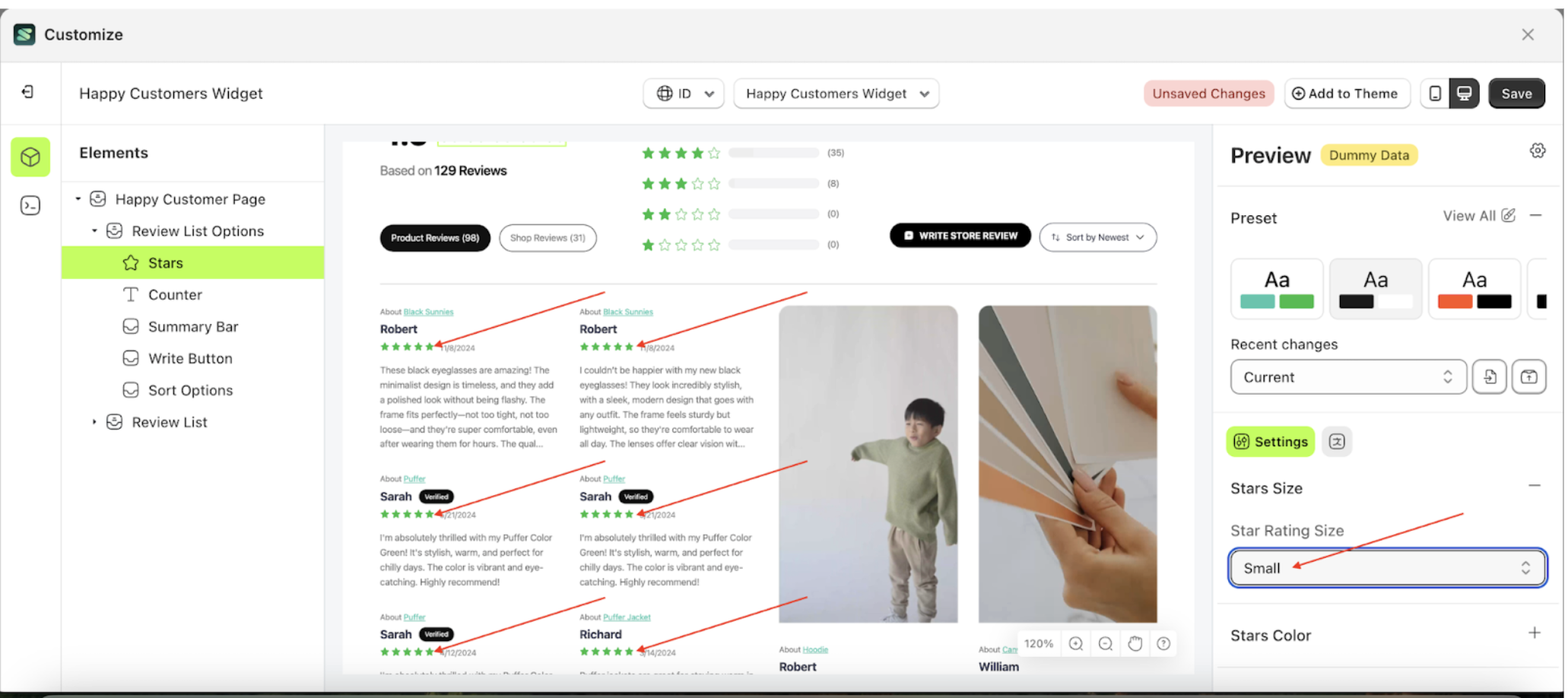
Task: Click zoom out icon on canvas toolbar
Action: pos(1106,644)
